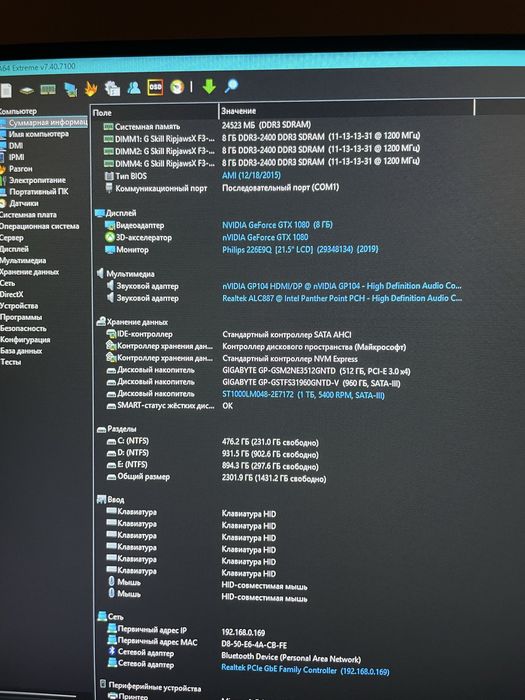
Task: Open the AMI (12/18/2015) BIOS link
Action: pyautogui.click(x=251, y=175)
